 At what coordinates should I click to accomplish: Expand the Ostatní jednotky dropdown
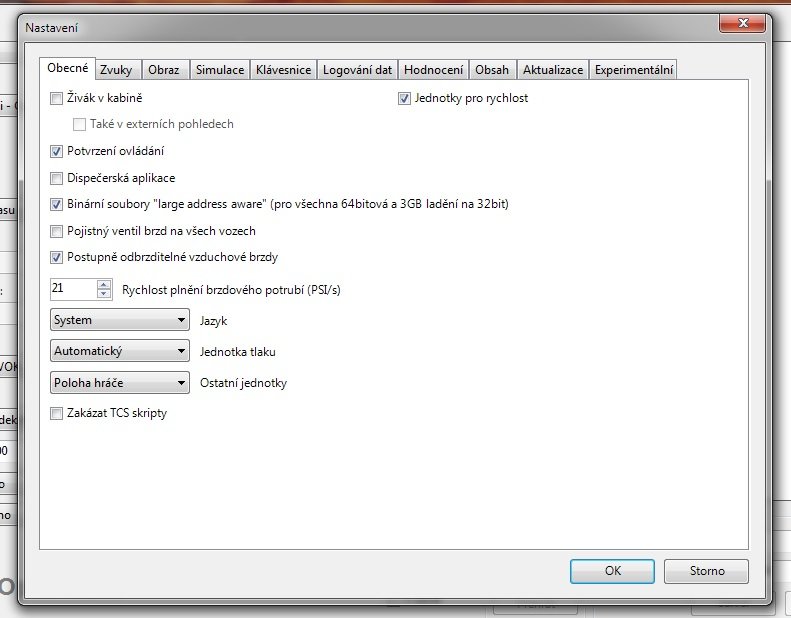119,382
